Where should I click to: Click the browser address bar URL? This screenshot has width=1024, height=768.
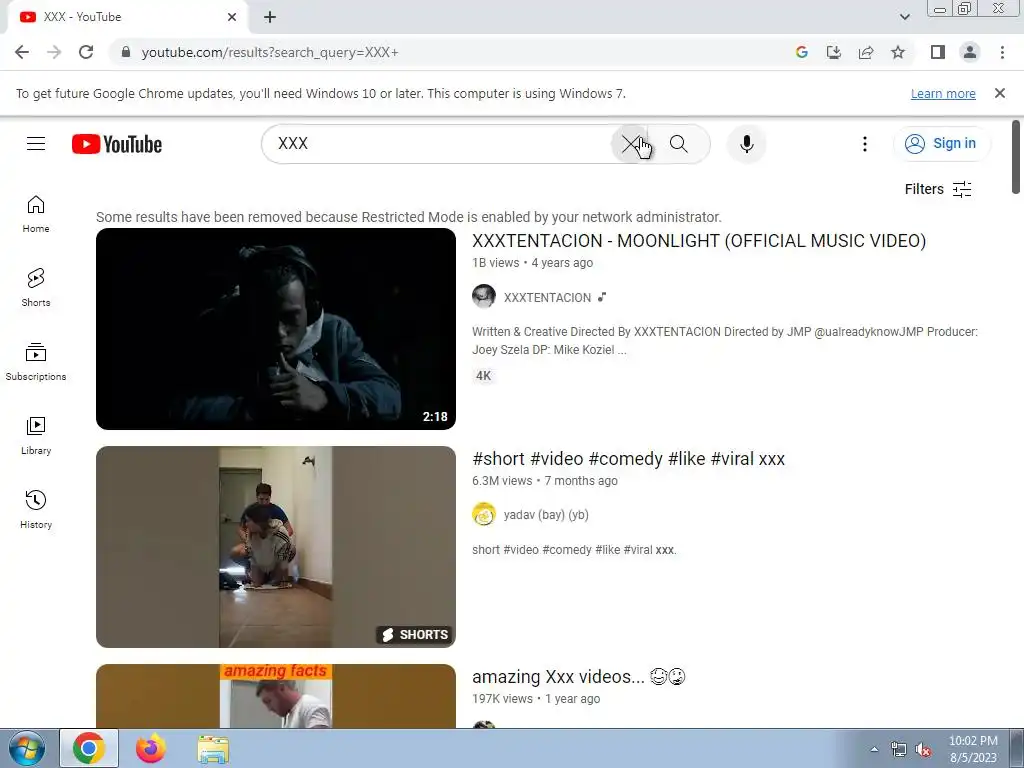click(270, 52)
